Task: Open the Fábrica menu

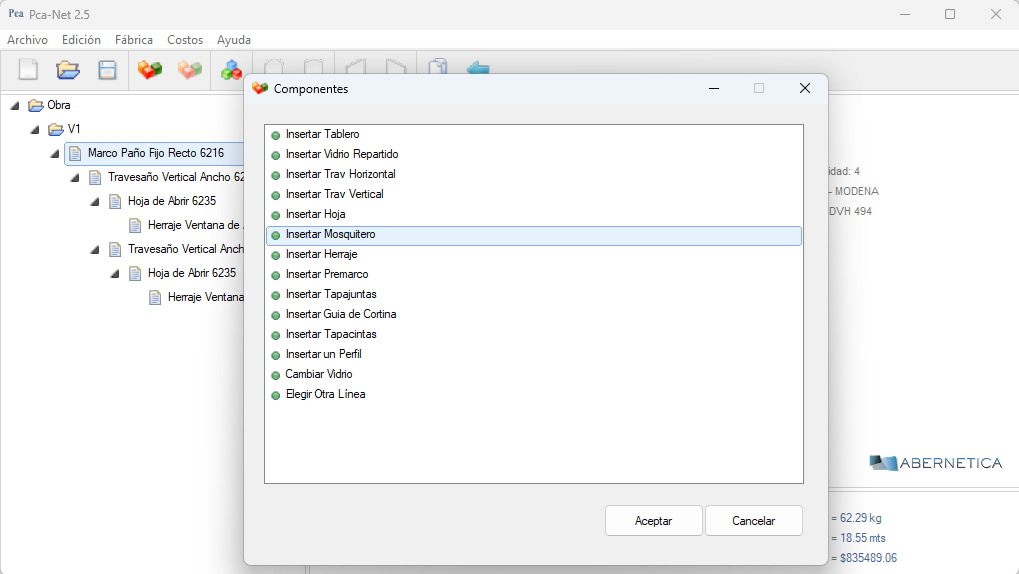Action: (134, 40)
